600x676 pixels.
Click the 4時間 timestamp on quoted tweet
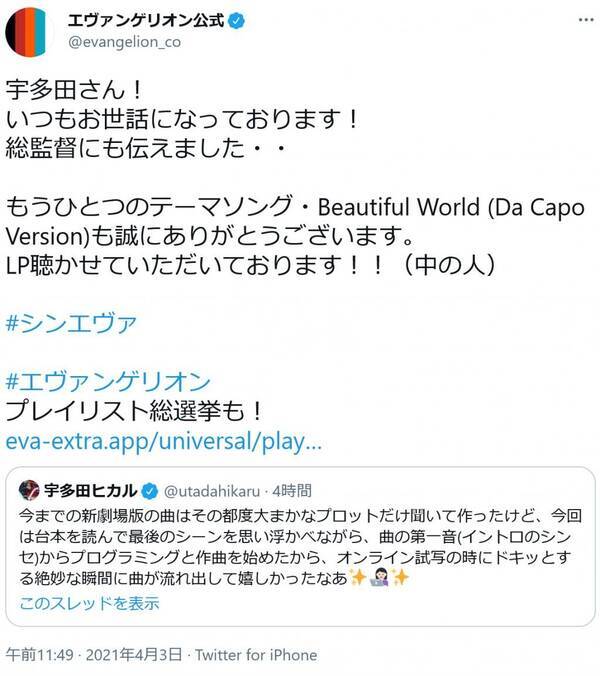[x=292, y=491]
